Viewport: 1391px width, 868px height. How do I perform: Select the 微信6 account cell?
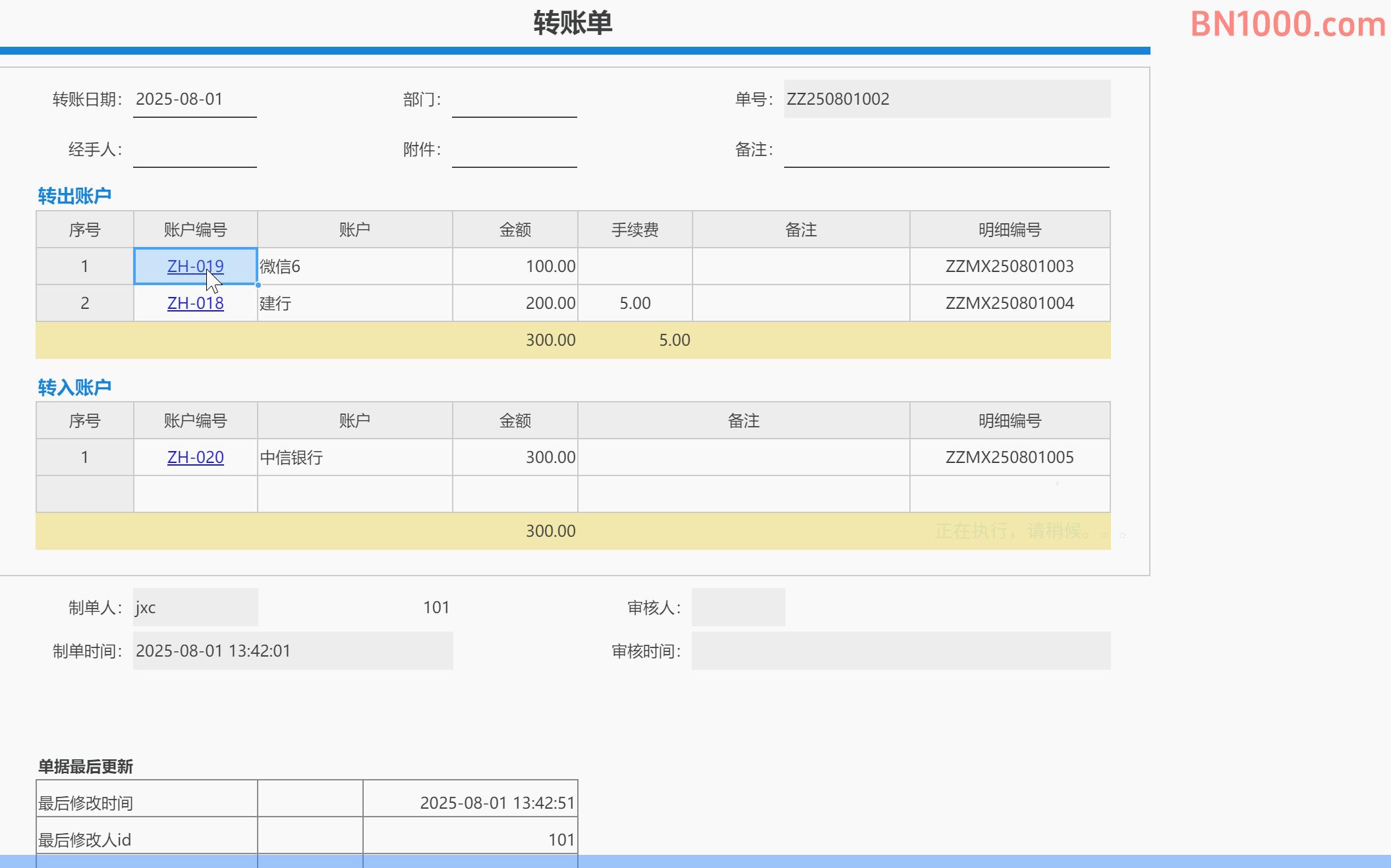click(355, 266)
